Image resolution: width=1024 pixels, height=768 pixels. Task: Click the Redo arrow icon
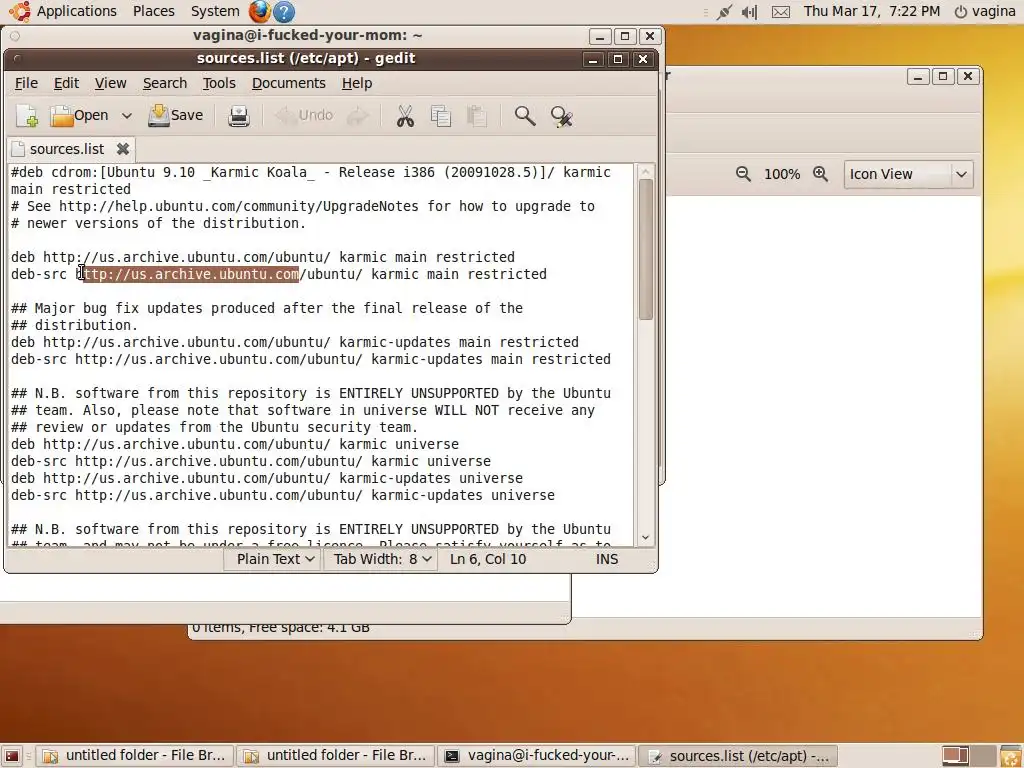click(357, 116)
